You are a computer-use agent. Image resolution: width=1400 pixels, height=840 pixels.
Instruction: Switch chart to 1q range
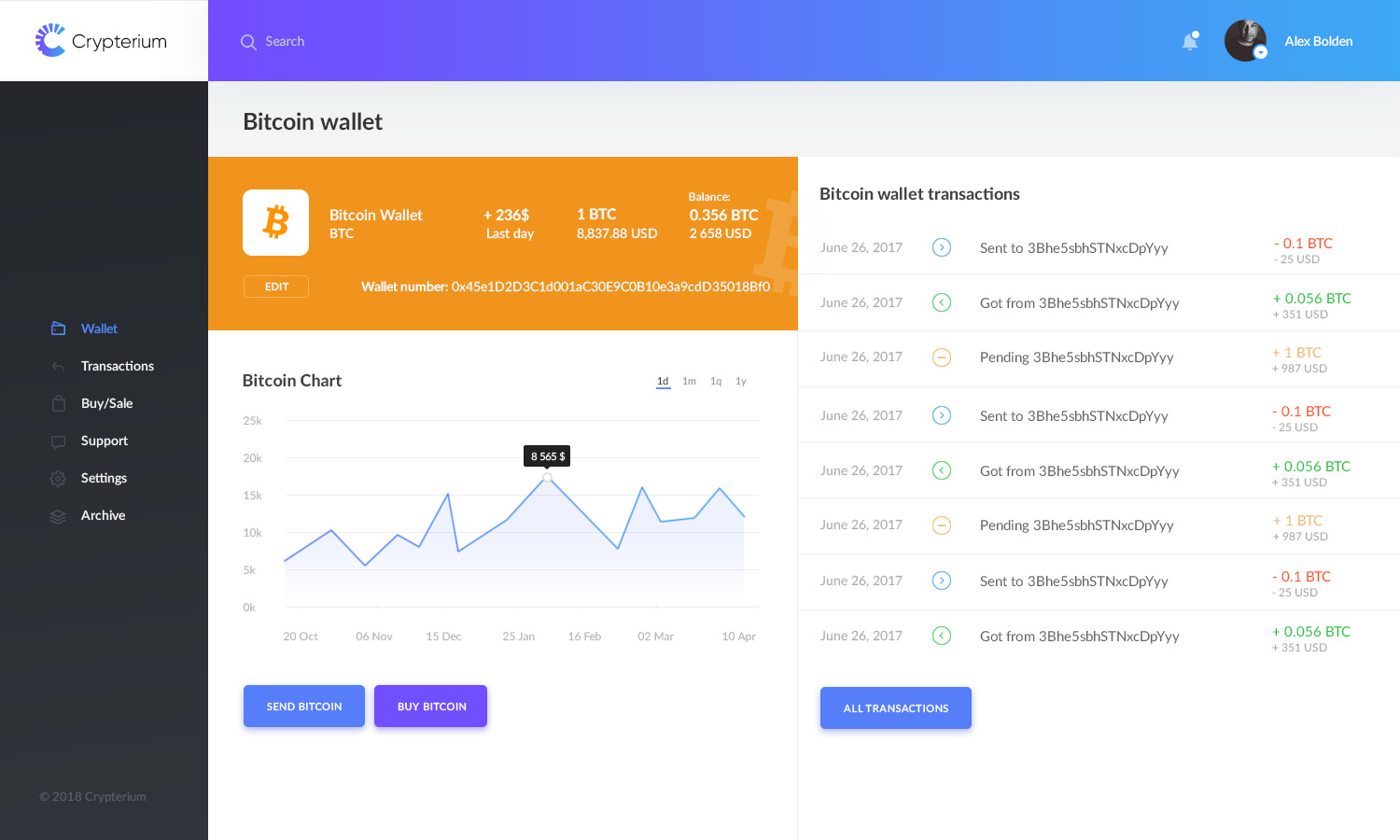(x=716, y=381)
